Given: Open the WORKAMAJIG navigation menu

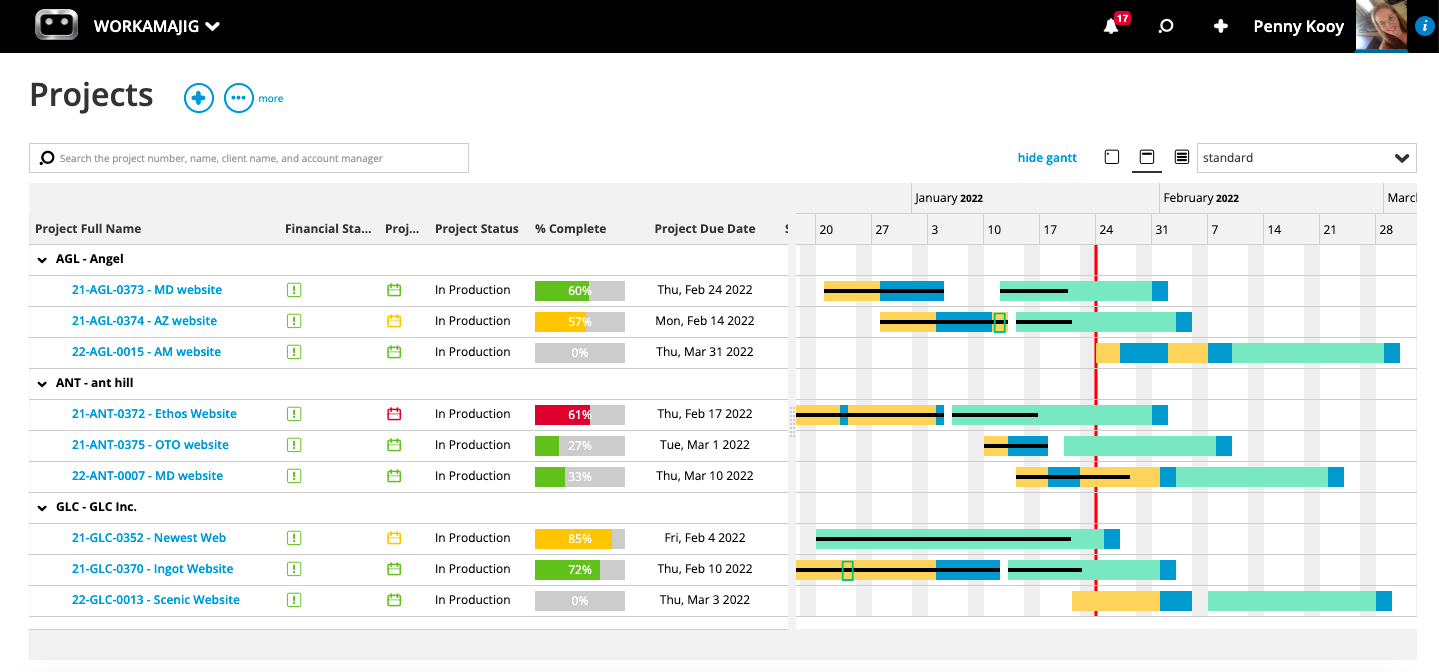Looking at the screenshot, I should click(156, 26).
